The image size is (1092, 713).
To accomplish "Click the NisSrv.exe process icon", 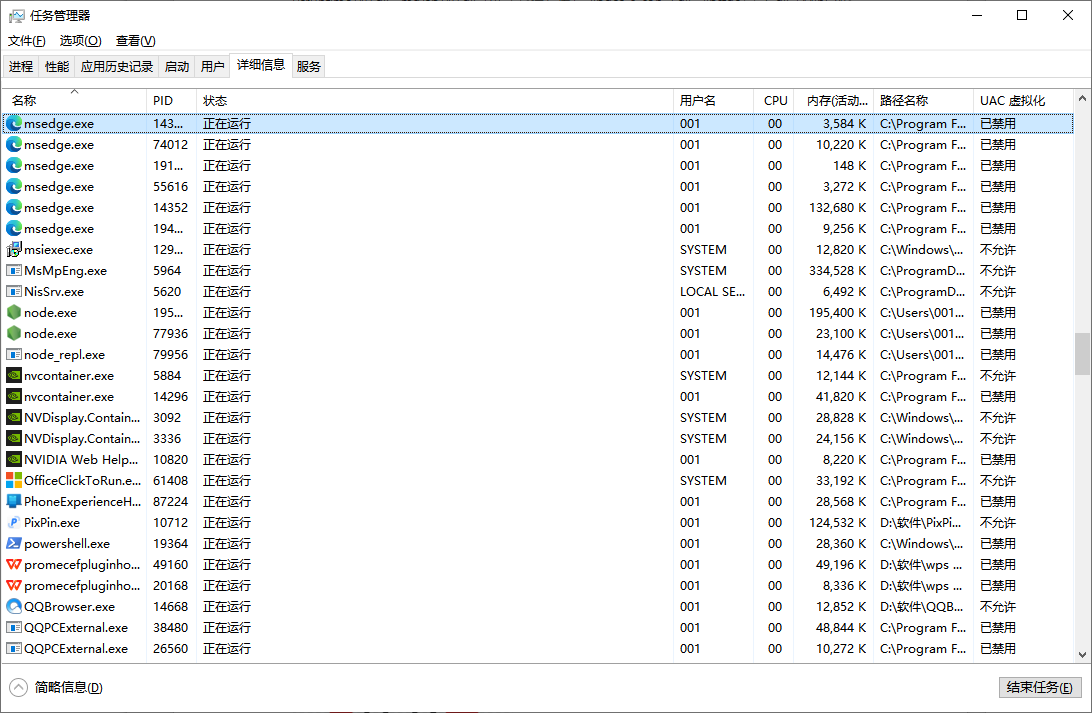I will (14, 291).
